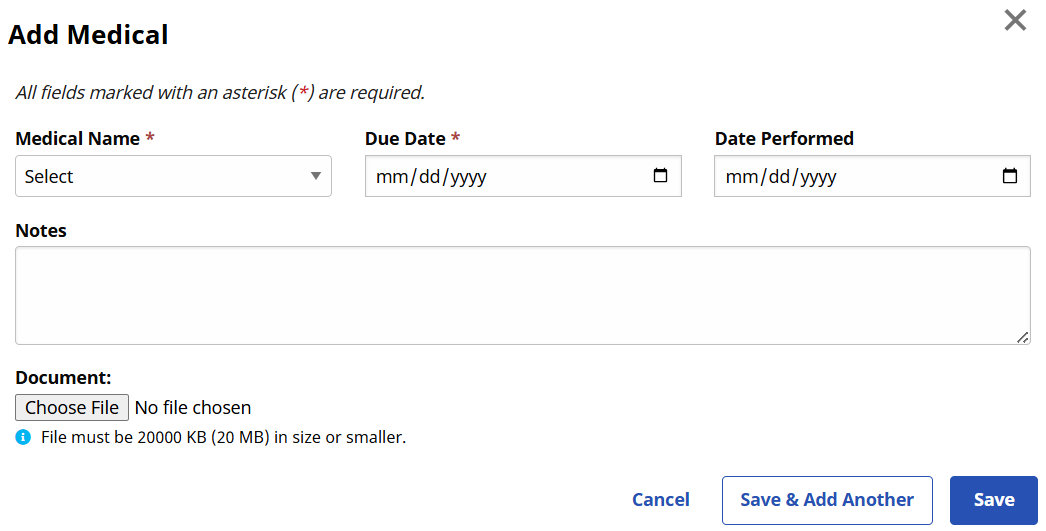The height and width of the screenshot is (531, 1046).
Task: Click the Choose File button
Action: coord(72,407)
